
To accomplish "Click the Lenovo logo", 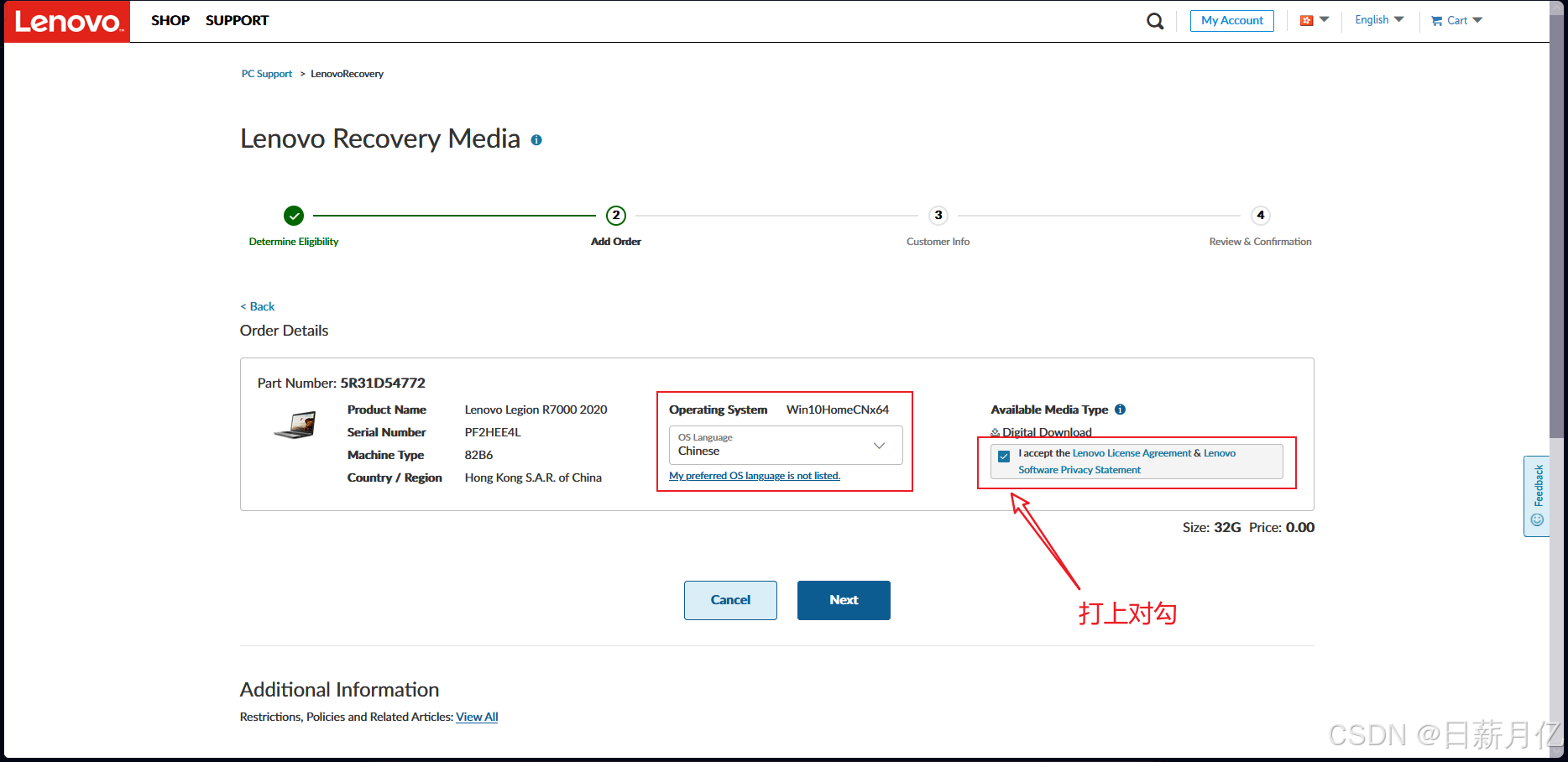I will [x=67, y=21].
